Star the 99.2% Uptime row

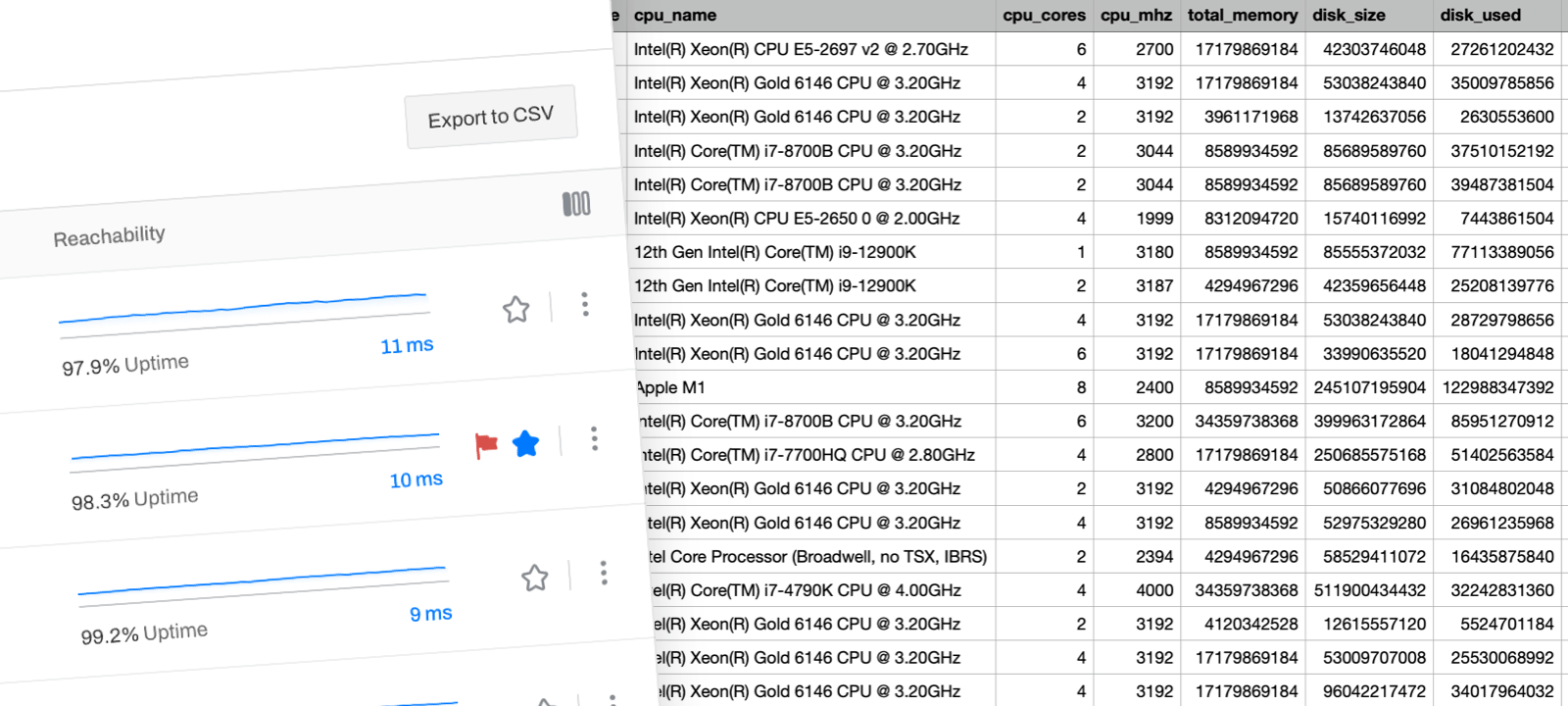pyautogui.click(x=534, y=578)
